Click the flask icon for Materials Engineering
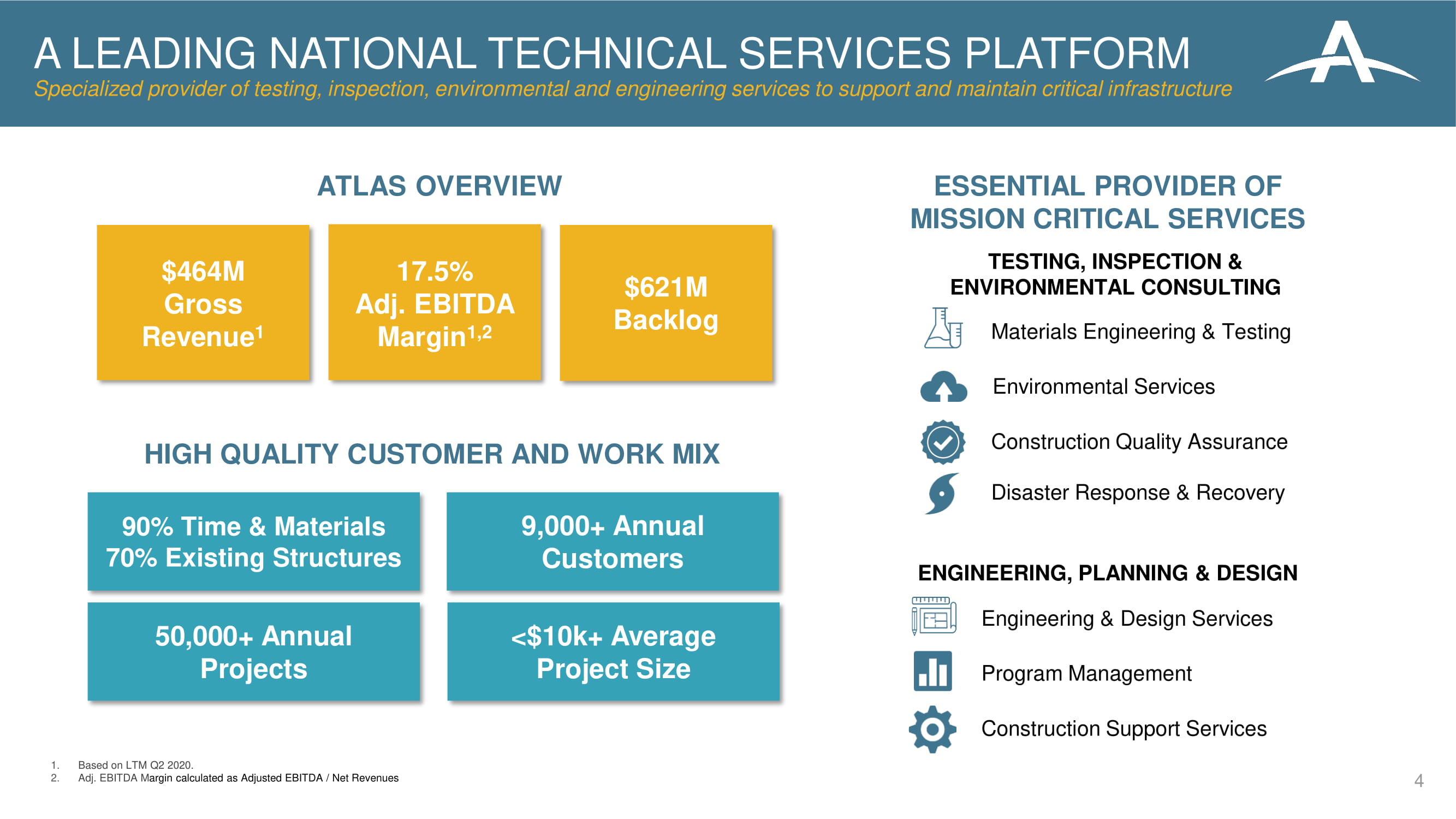This screenshot has height=819, width=1456. coord(943,328)
